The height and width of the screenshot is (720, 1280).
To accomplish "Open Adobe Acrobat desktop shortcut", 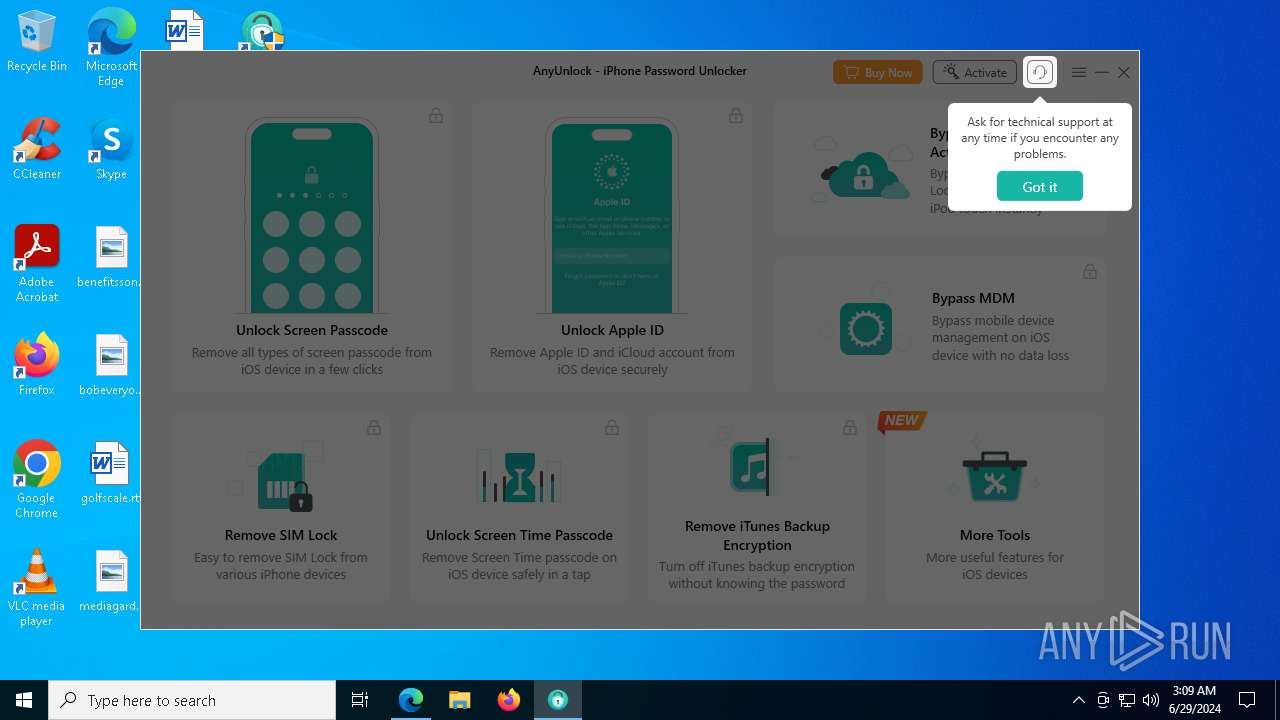I will (37, 264).
